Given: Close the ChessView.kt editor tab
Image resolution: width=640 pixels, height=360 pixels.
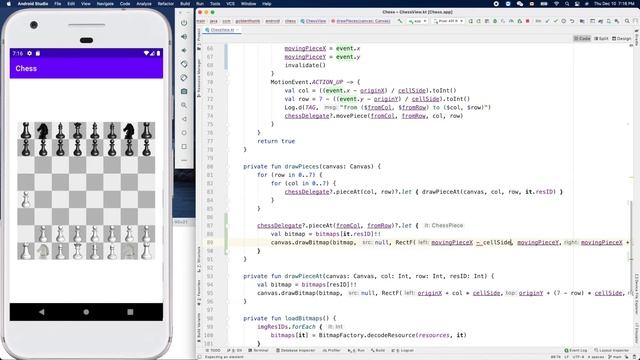Looking at the screenshot, I should point(237,30).
